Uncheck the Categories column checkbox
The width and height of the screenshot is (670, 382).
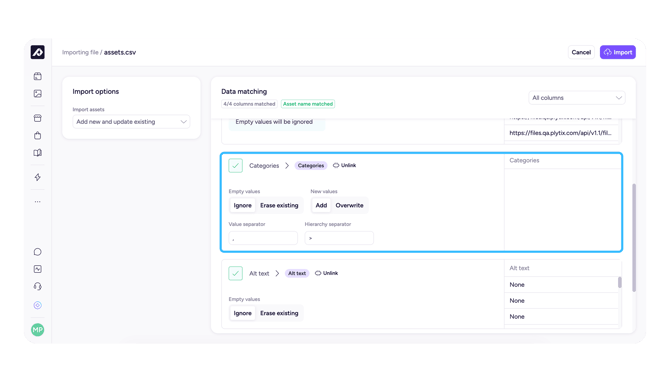point(235,165)
